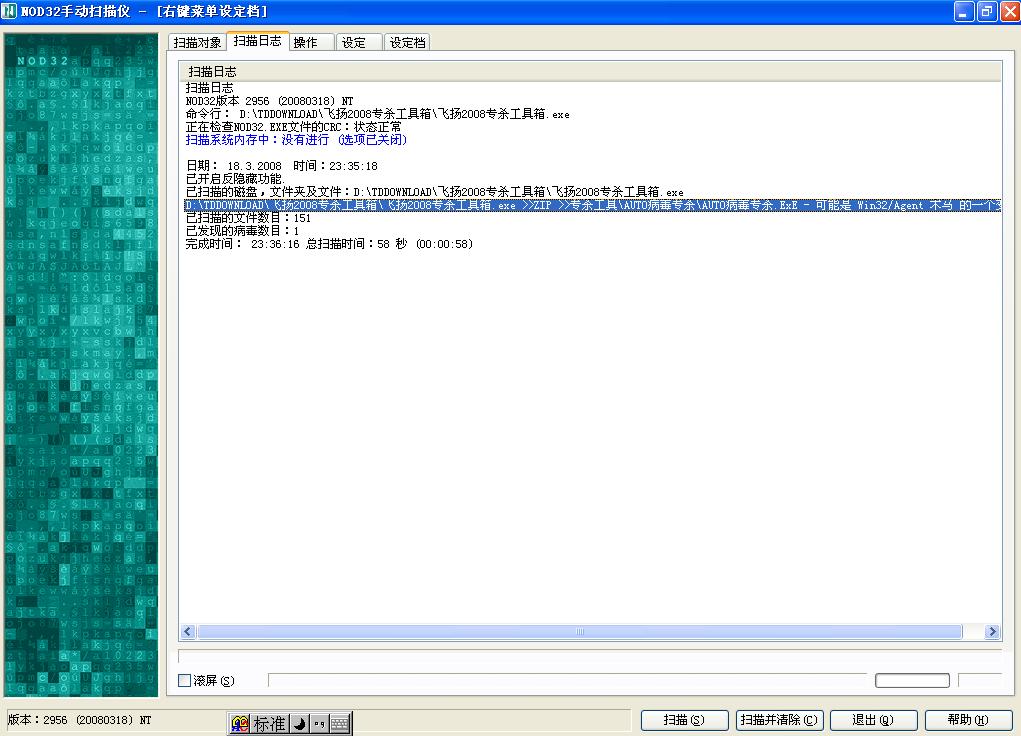The image size is (1021, 736).
Task: Toggle the punctuation mode icon
Action: click(319, 723)
